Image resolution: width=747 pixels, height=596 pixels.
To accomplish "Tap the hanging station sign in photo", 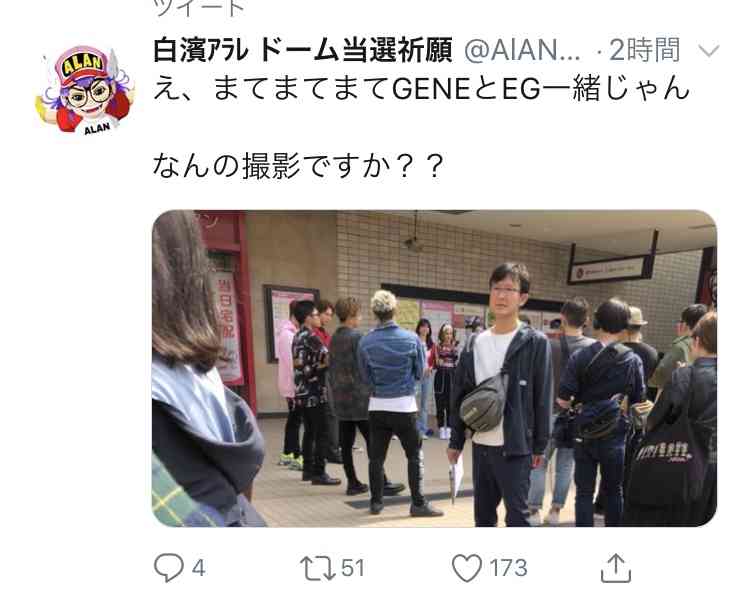I will coord(612,267).
